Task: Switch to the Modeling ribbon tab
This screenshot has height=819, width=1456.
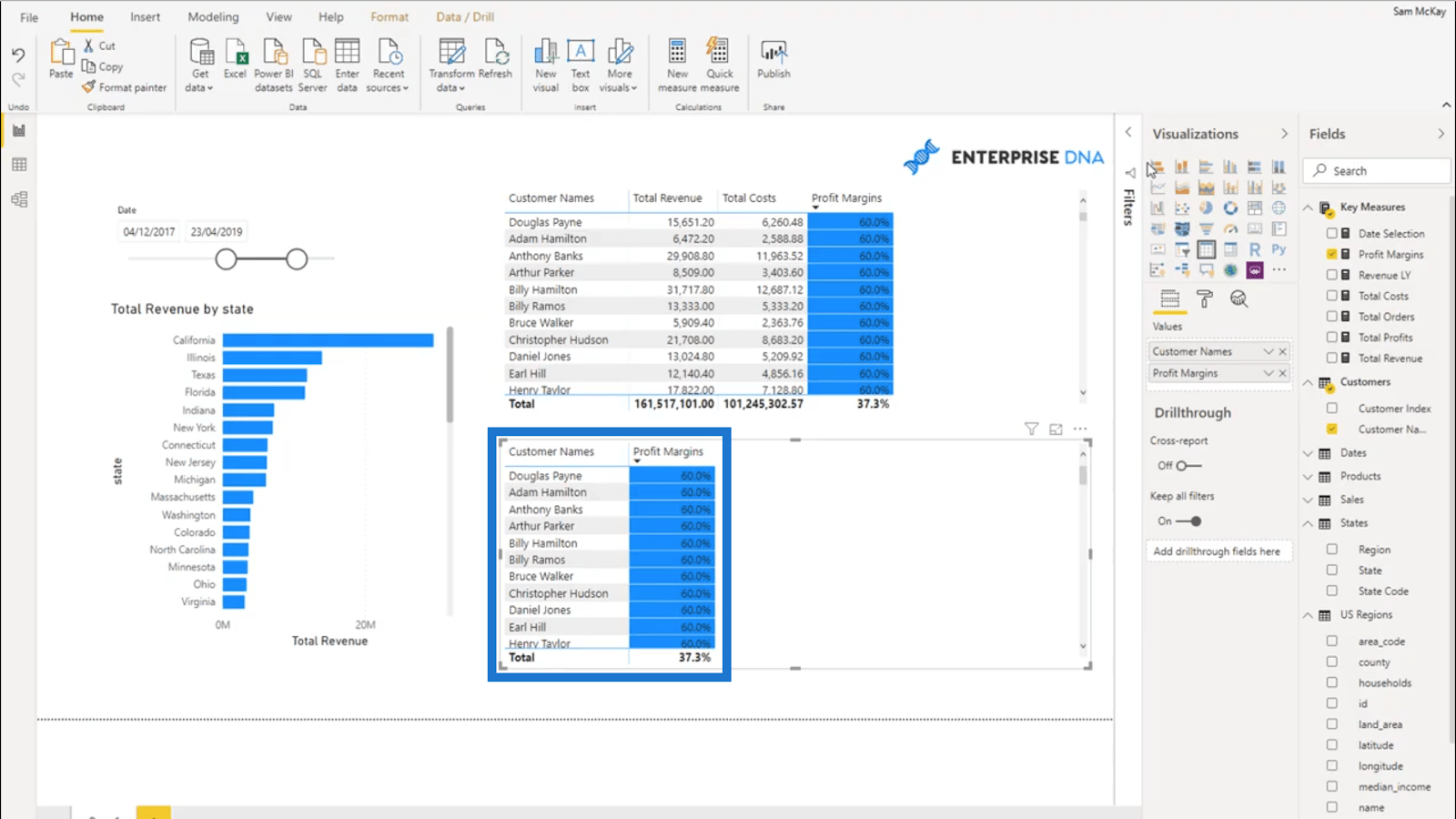Action: click(x=213, y=17)
